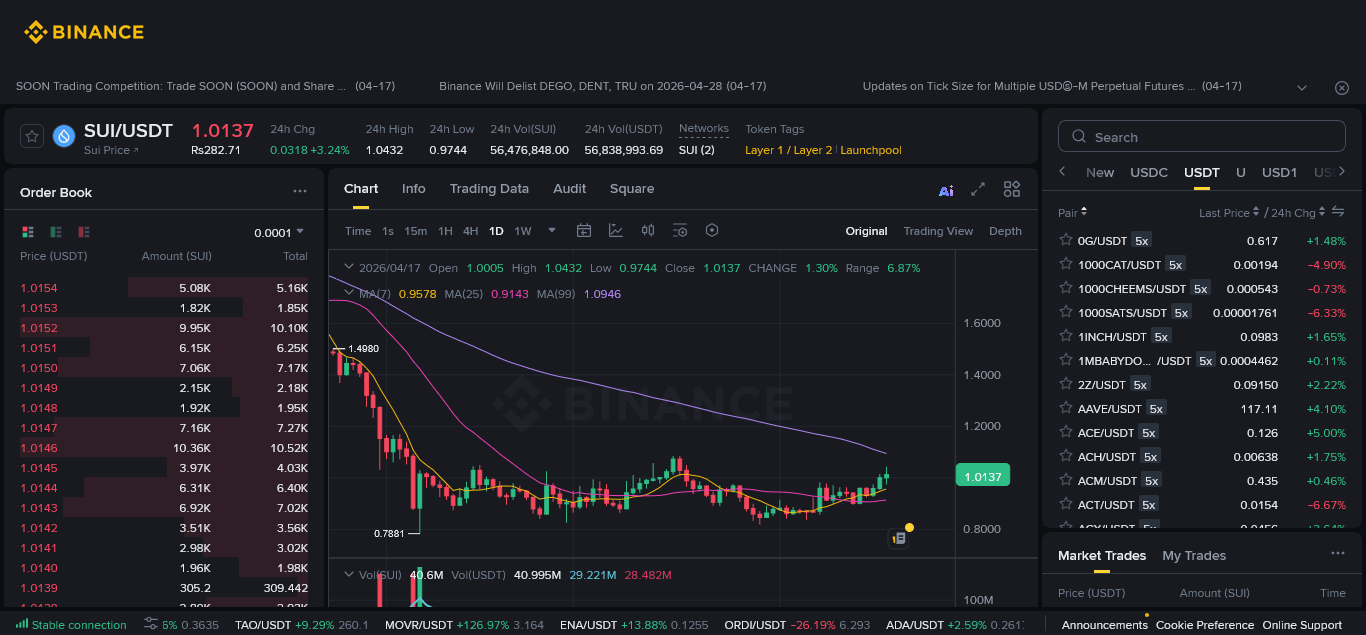1366x635 pixels.
Task: Switch to My Trades tab
Action: pyautogui.click(x=1194, y=556)
